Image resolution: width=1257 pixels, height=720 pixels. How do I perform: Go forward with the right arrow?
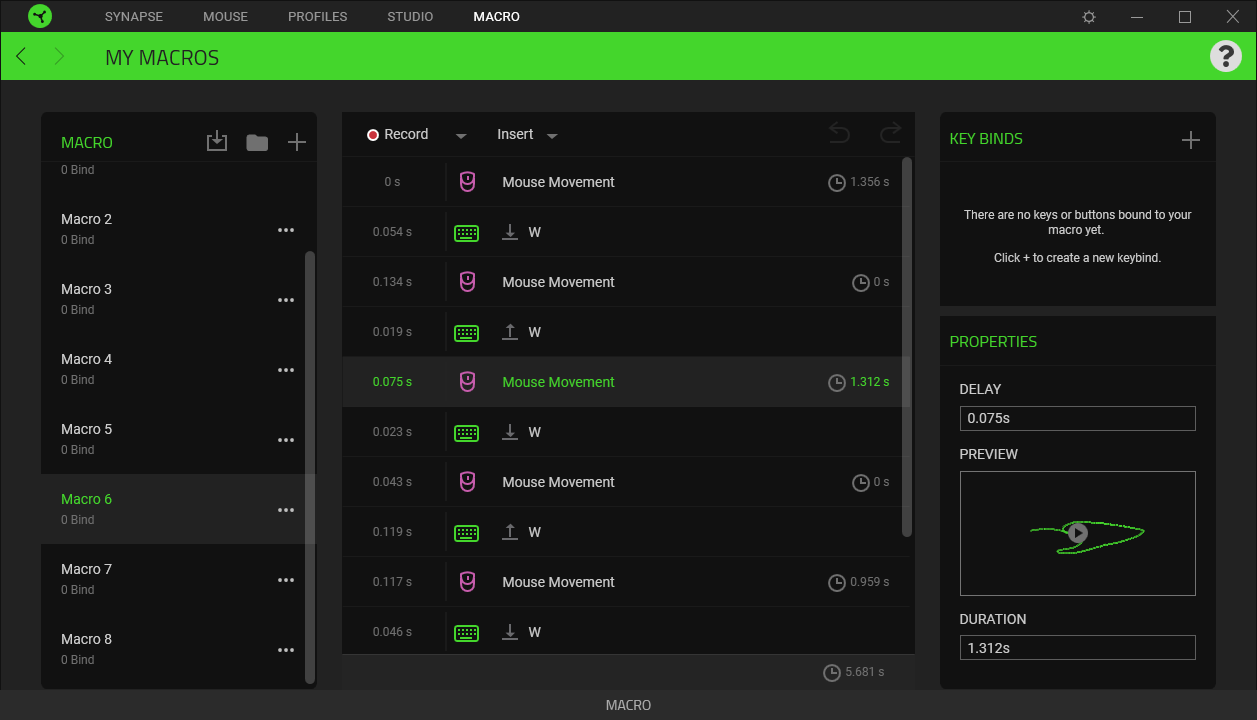click(x=59, y=56)
